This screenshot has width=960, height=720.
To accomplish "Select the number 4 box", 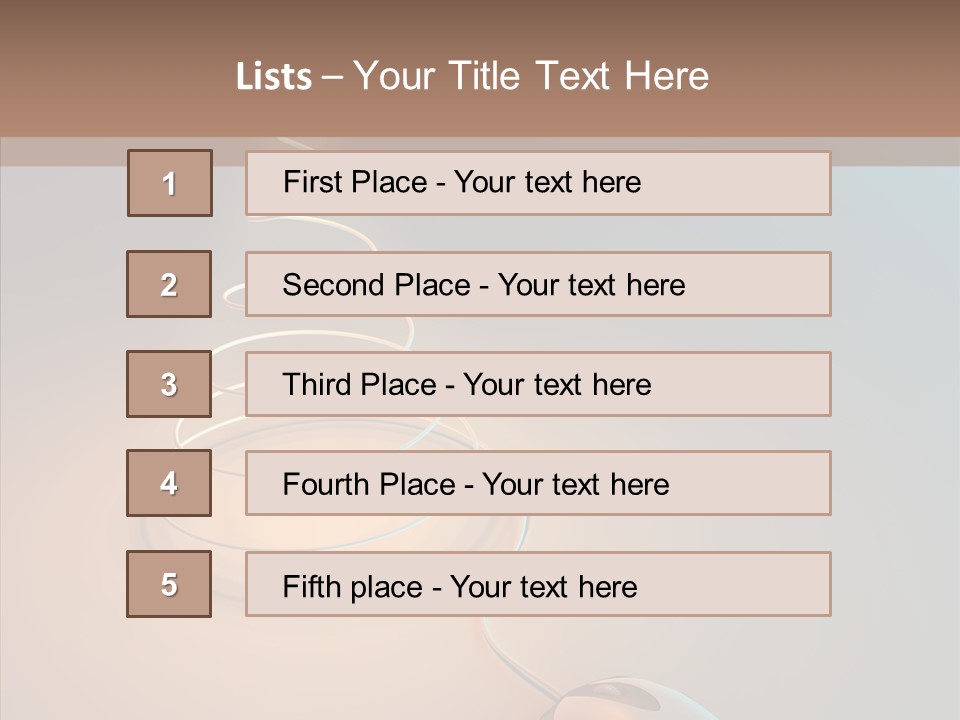I will (x=169, y=483).
